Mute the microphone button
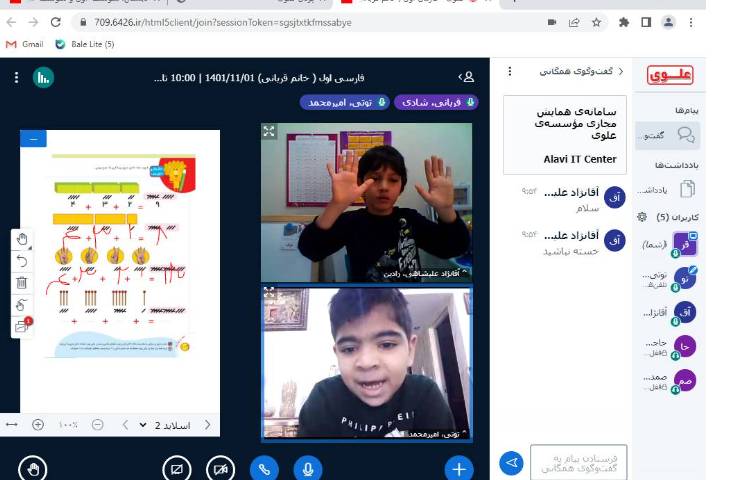The height and width of the screenshot is (480, 750). [x=308, y=469]
